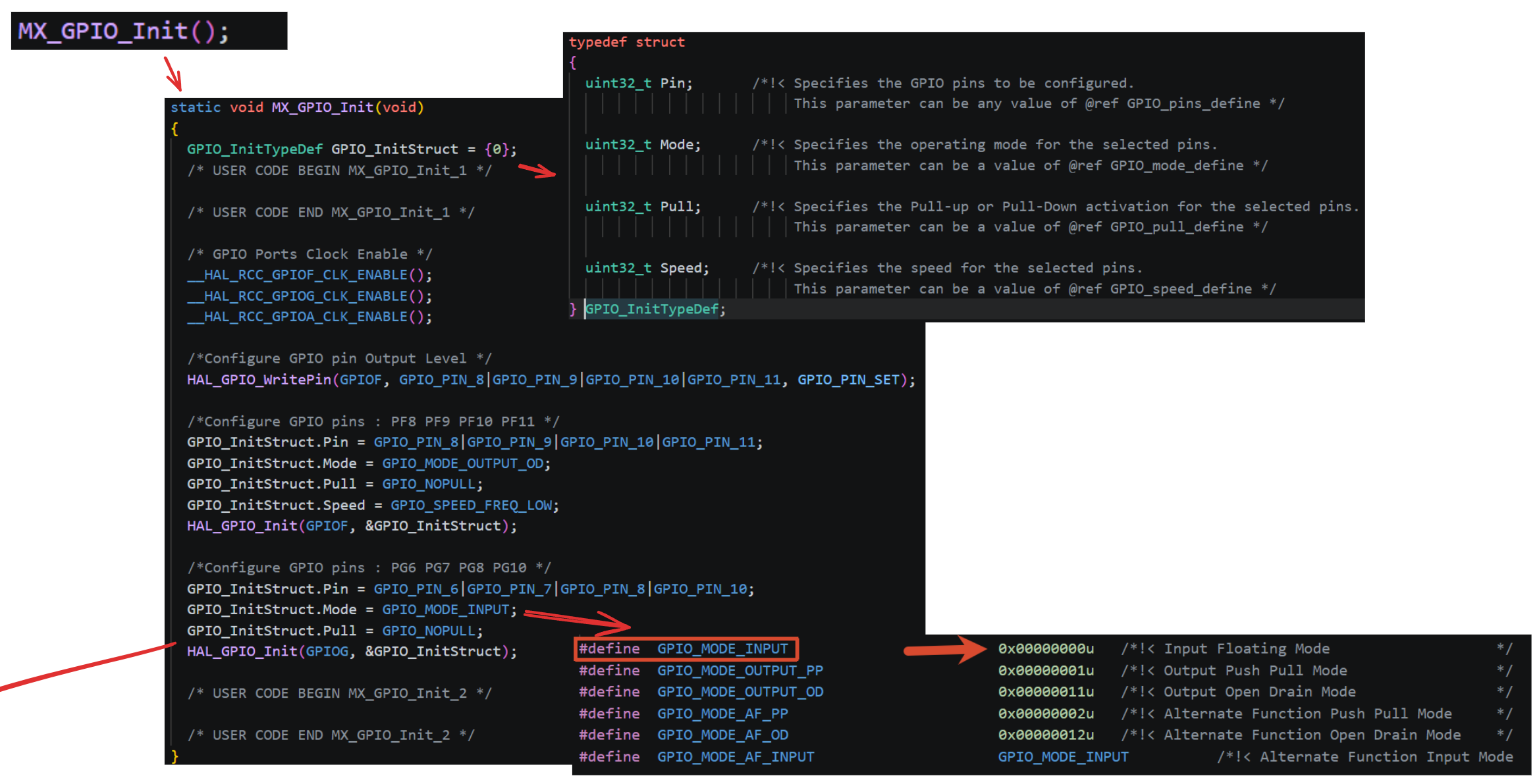Screen dimensions: 1539x784
Task: Click __HAL_RCC_GPIOA_CLK_ENABLE(); line
Action: pyautogui.click(x=310, y=317)
